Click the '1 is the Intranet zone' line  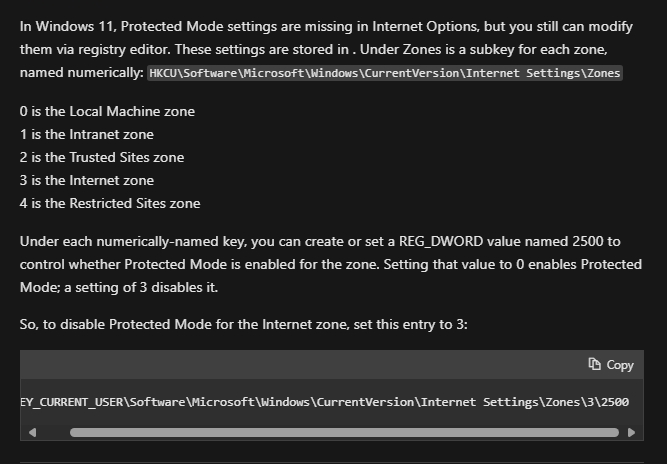(87, 134)
